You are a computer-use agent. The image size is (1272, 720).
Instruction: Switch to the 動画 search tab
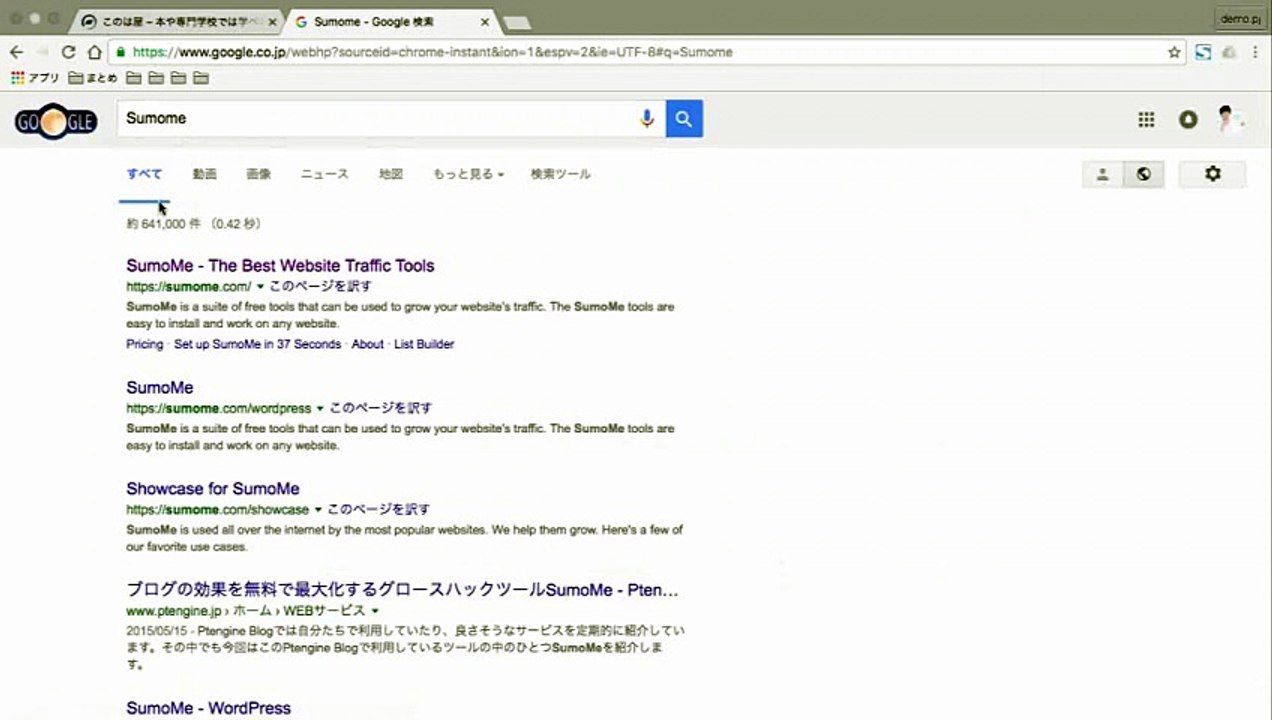click(205, 174)
